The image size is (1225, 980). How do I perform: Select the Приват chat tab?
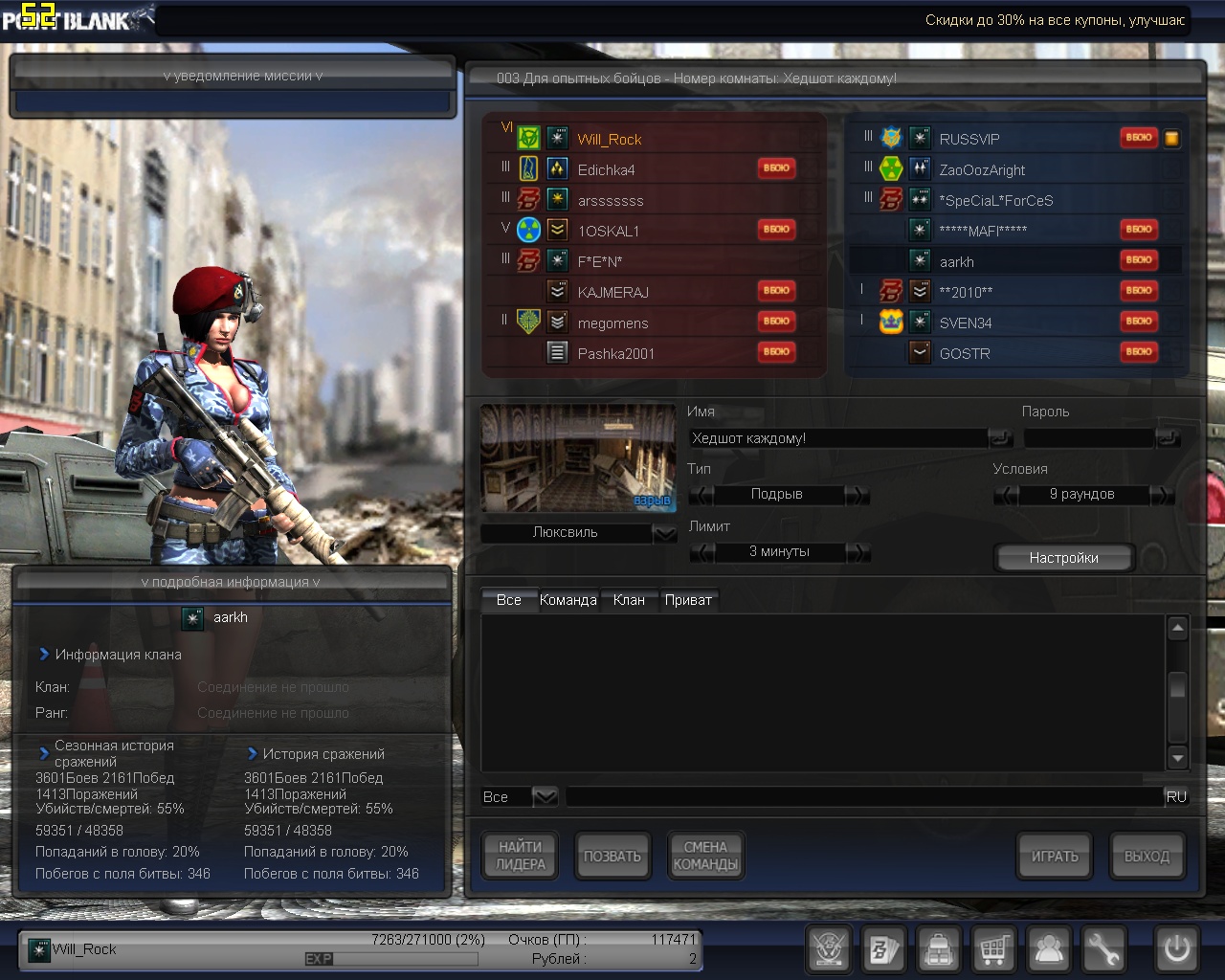[688, 600]
